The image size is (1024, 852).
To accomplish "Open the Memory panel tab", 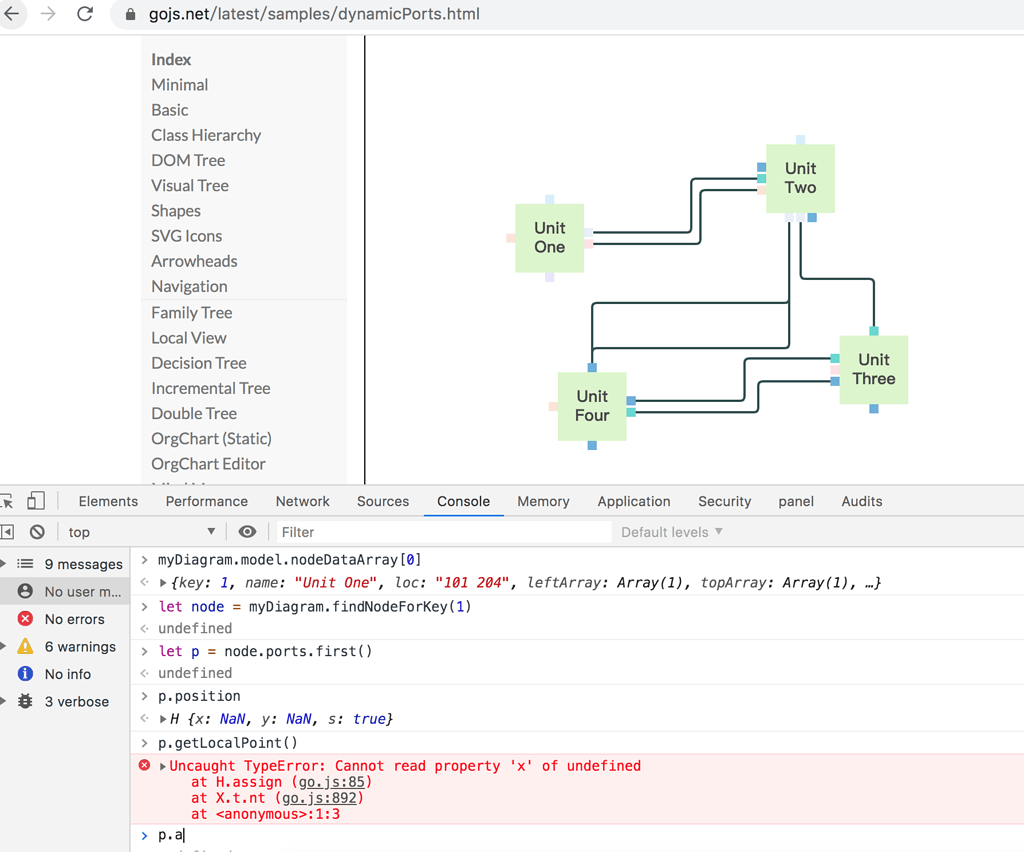I will coord(543,501).
